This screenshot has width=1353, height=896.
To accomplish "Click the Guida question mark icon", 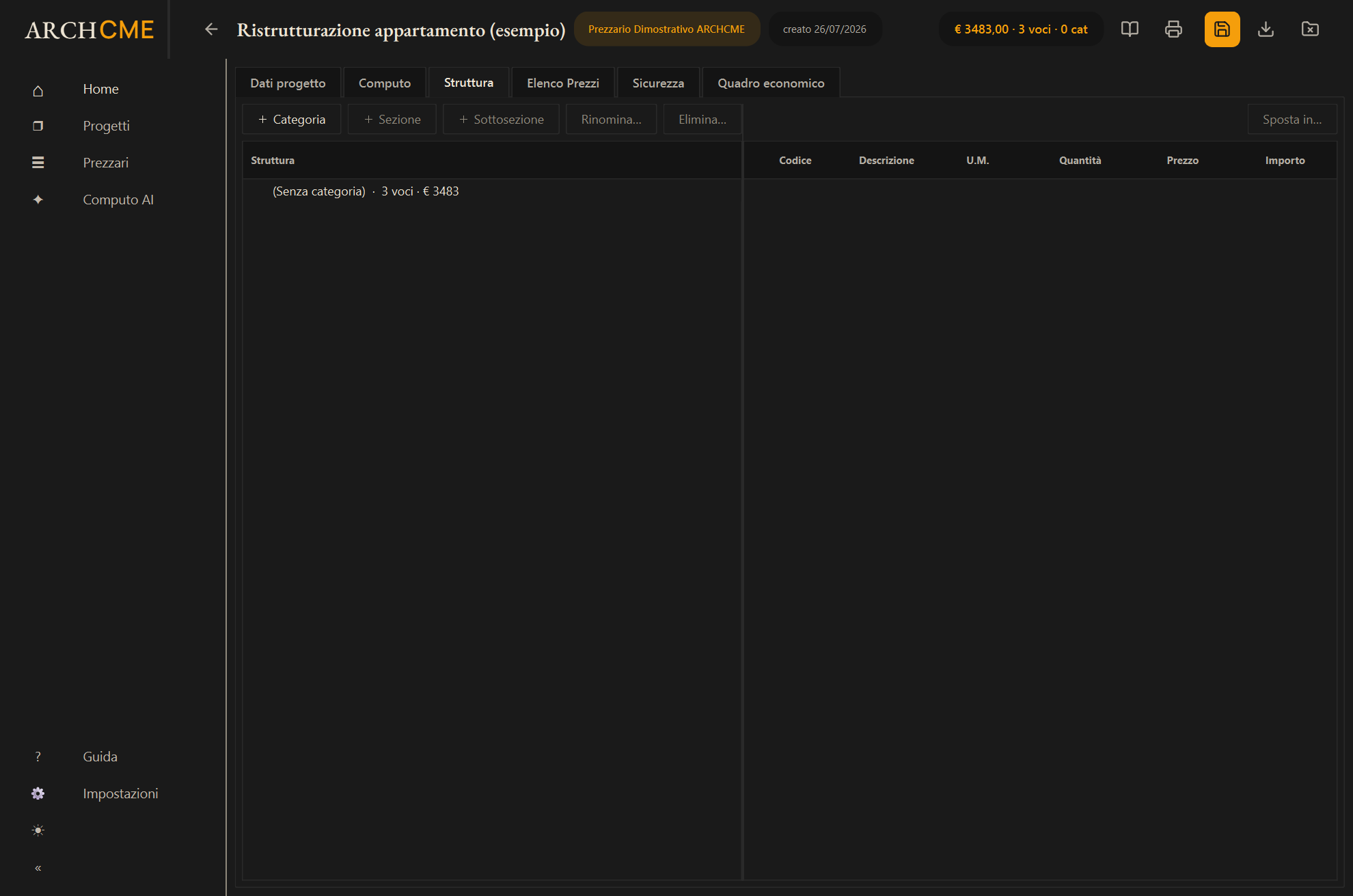I will pyautogui.click(x=38, y=757).
